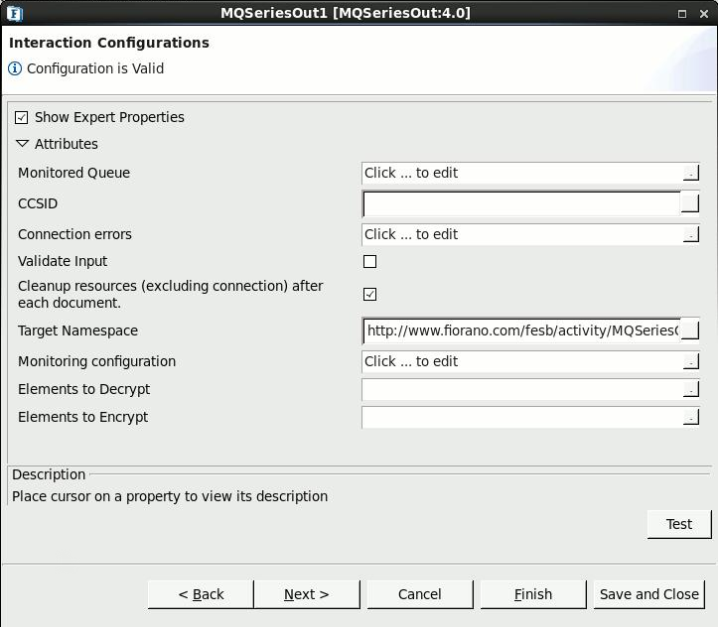718x627 pixels.
Task: Collapse the Attributes section
Action: tap(22, 144)
